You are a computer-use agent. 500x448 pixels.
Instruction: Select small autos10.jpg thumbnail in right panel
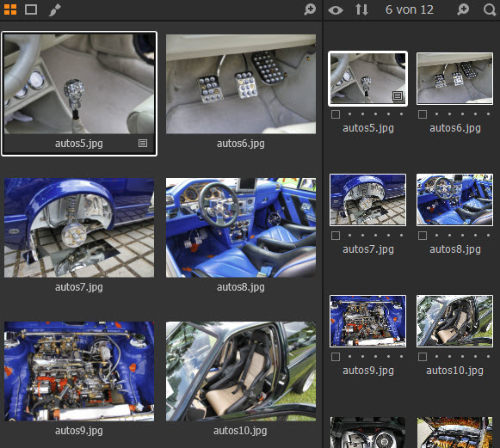tap(454, 321)
